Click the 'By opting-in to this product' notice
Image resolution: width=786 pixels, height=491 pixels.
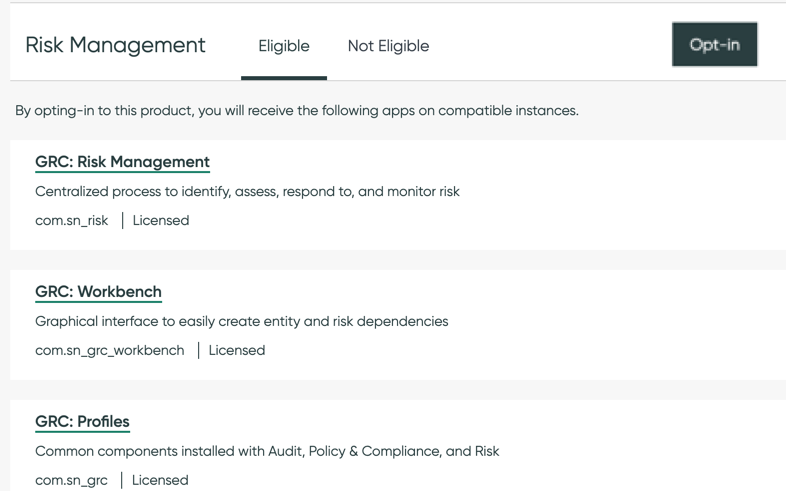297,110
